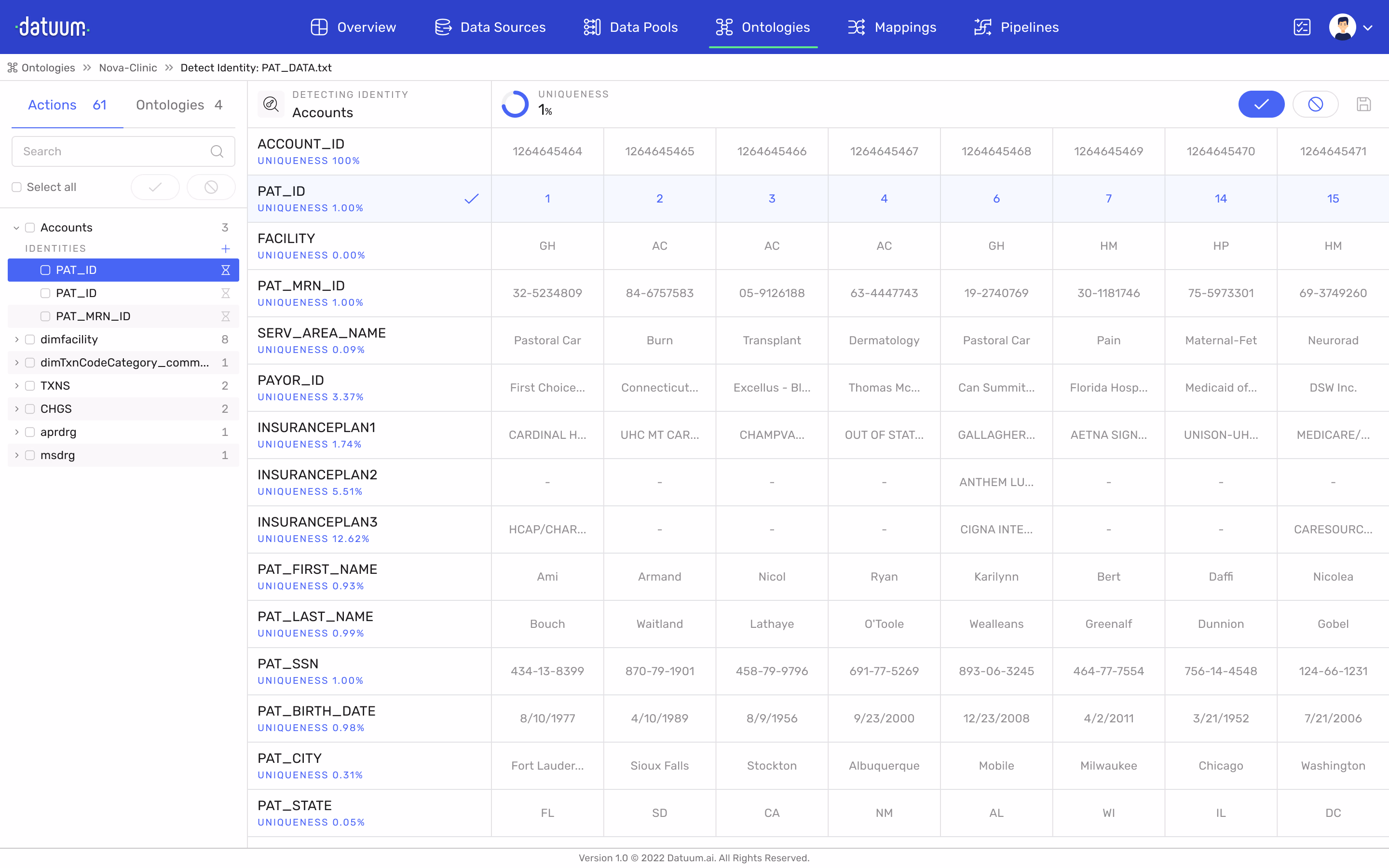Save identity detection results using the save icon
The height and width of the screenshot is (868, 1389).
click(x=1364, y=104)
